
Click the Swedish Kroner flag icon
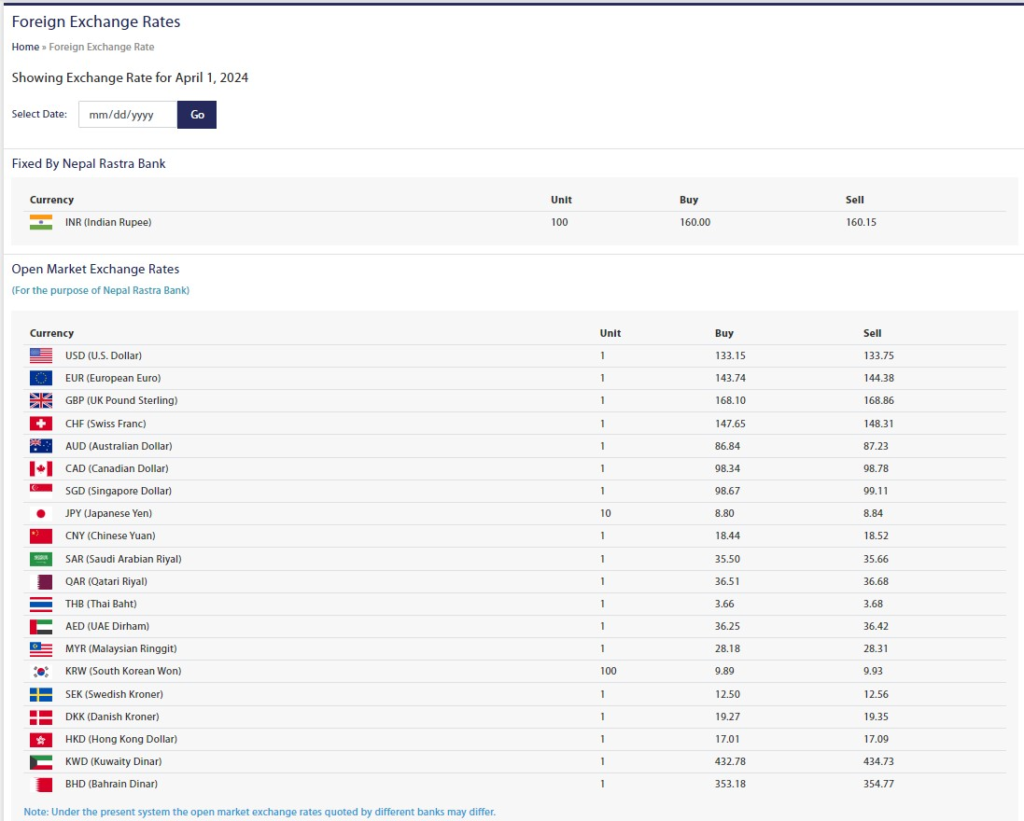click(x=41, y=695)
